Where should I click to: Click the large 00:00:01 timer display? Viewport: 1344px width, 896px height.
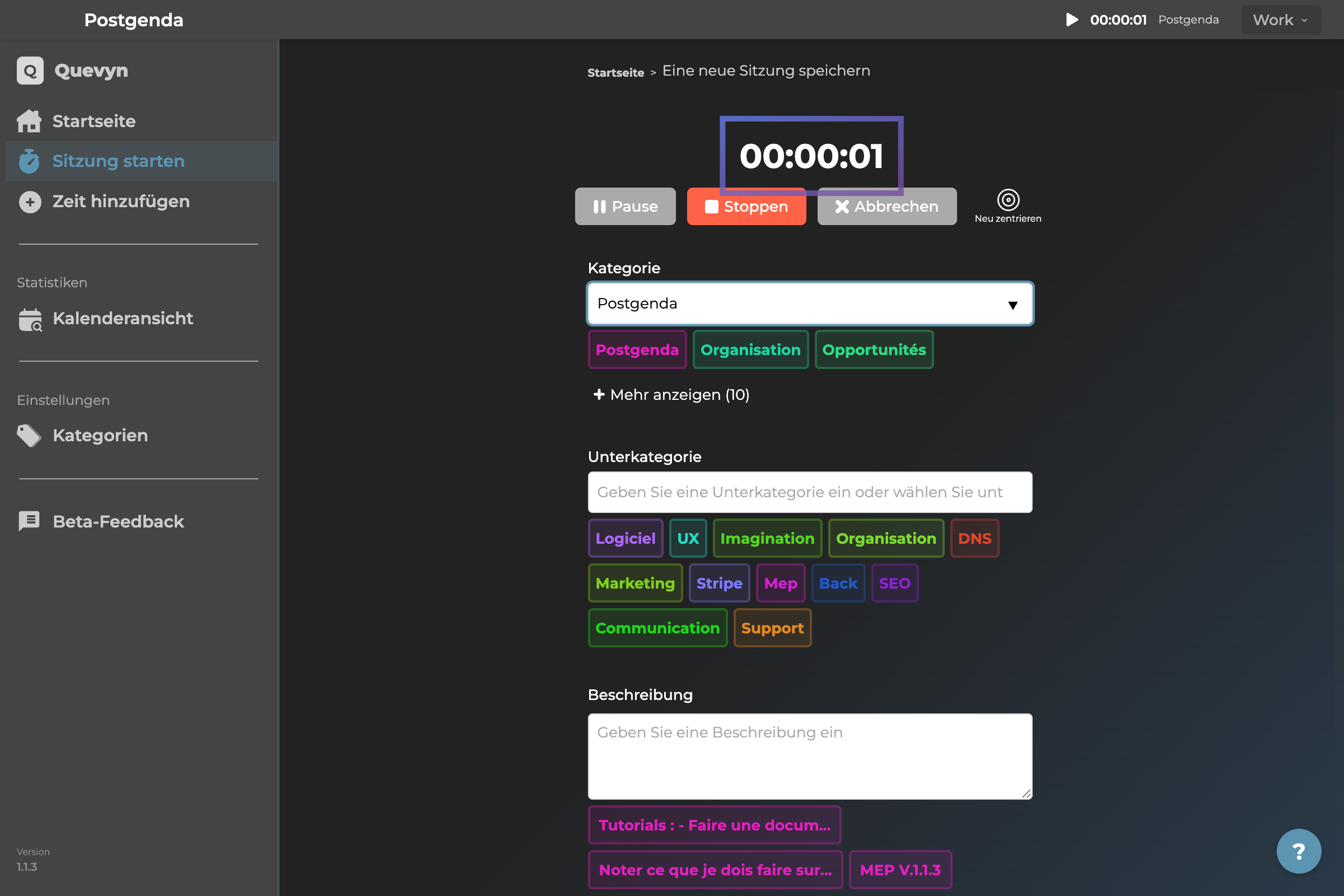point(811,156)
